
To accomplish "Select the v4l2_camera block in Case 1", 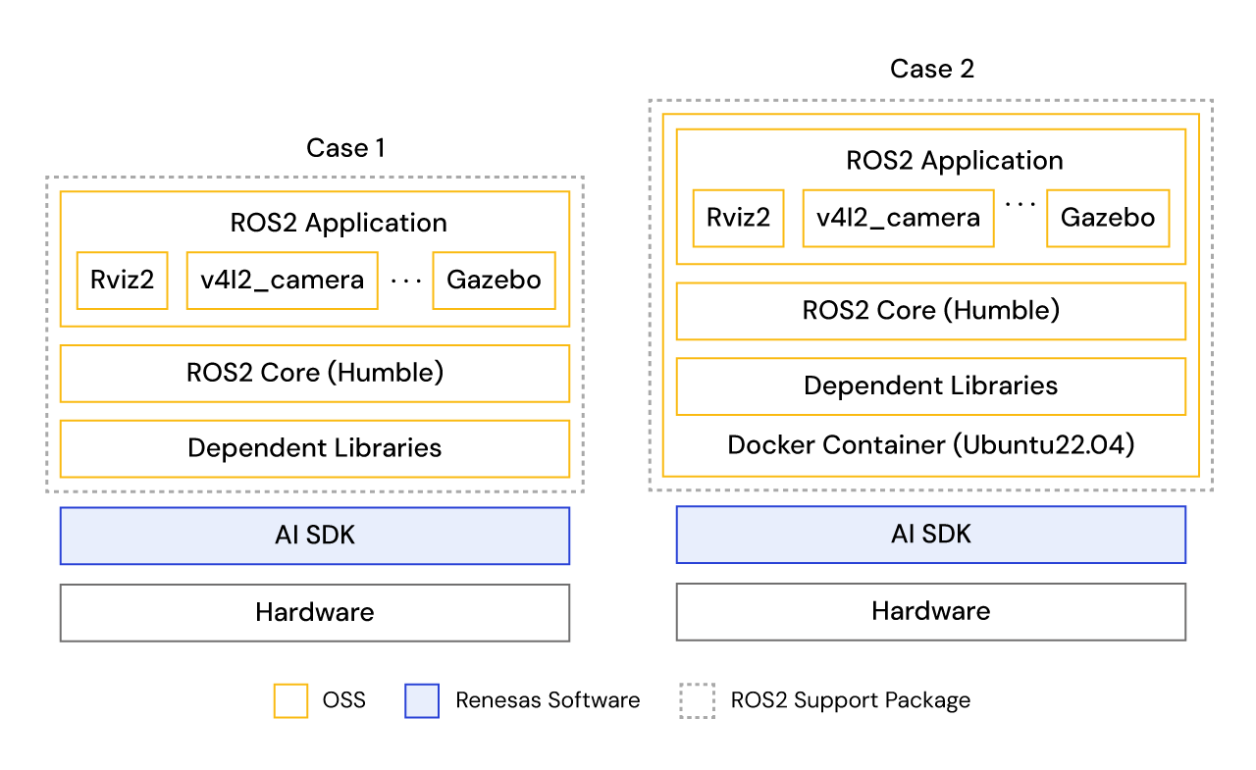I will click(281, 281).
